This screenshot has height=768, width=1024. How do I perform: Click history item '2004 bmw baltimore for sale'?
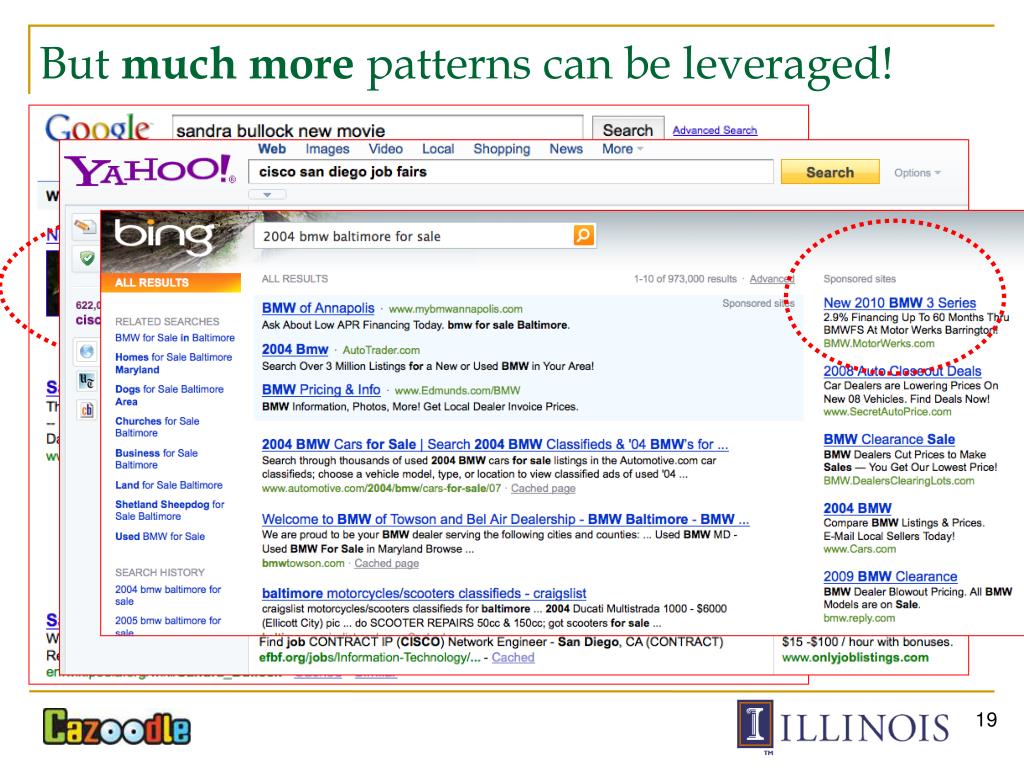pyautogui.click(x=168, y=595)
